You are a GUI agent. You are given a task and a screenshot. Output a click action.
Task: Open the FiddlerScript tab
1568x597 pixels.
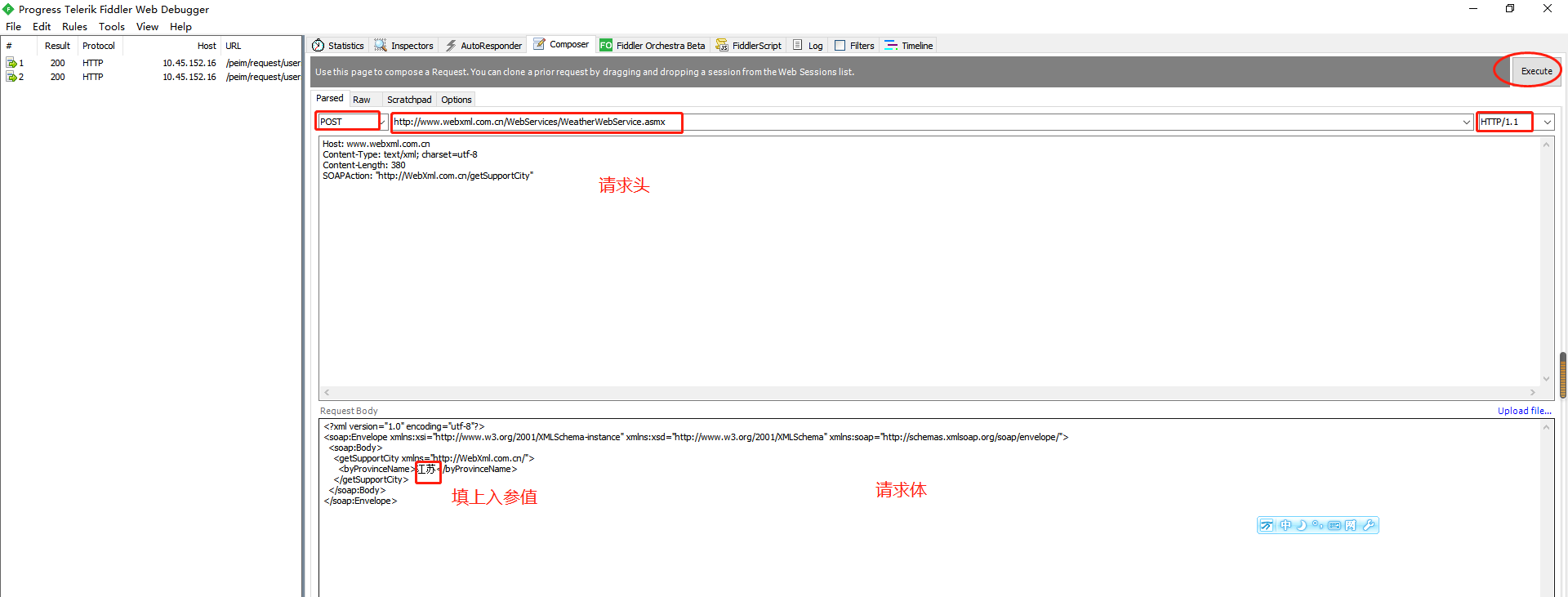pos(749,46)
